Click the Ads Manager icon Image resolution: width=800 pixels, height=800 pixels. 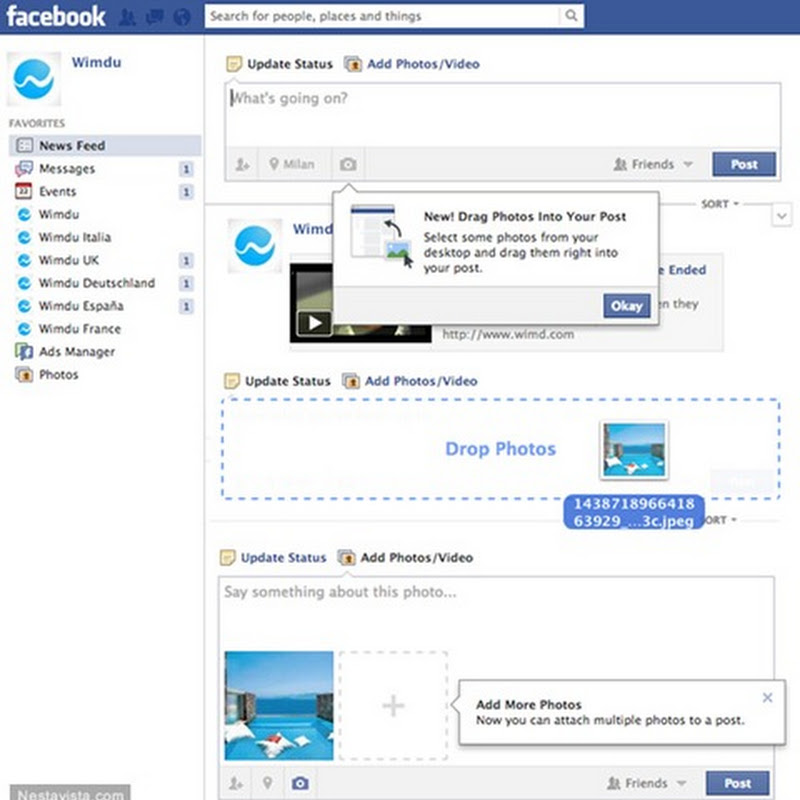pyautogui.click(x=24, y=351)
